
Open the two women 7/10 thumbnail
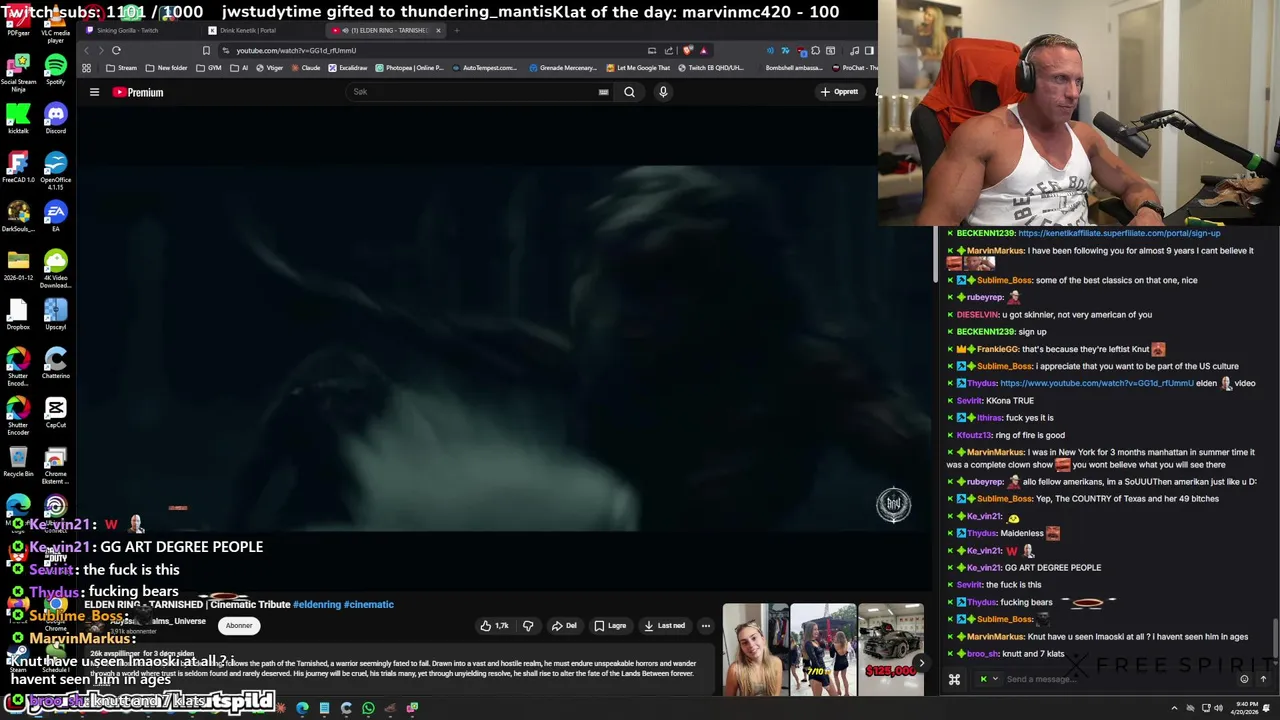(x=823, y=649)
